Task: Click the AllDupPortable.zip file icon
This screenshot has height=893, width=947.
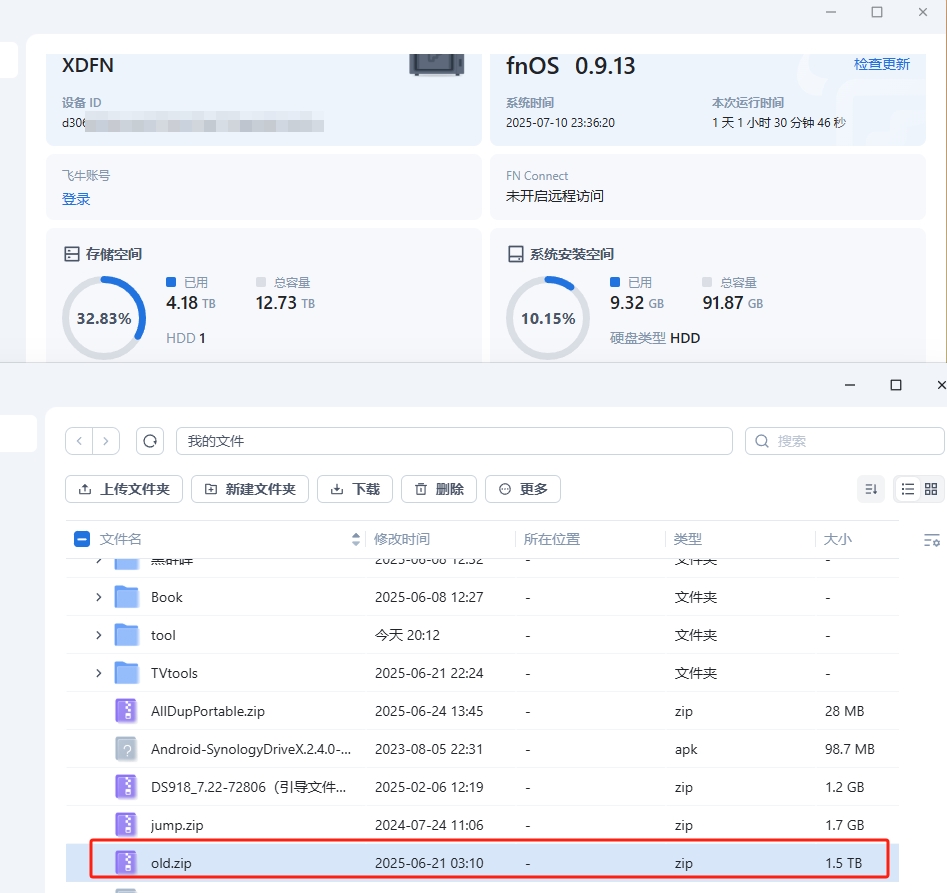Action: point(126,711)
